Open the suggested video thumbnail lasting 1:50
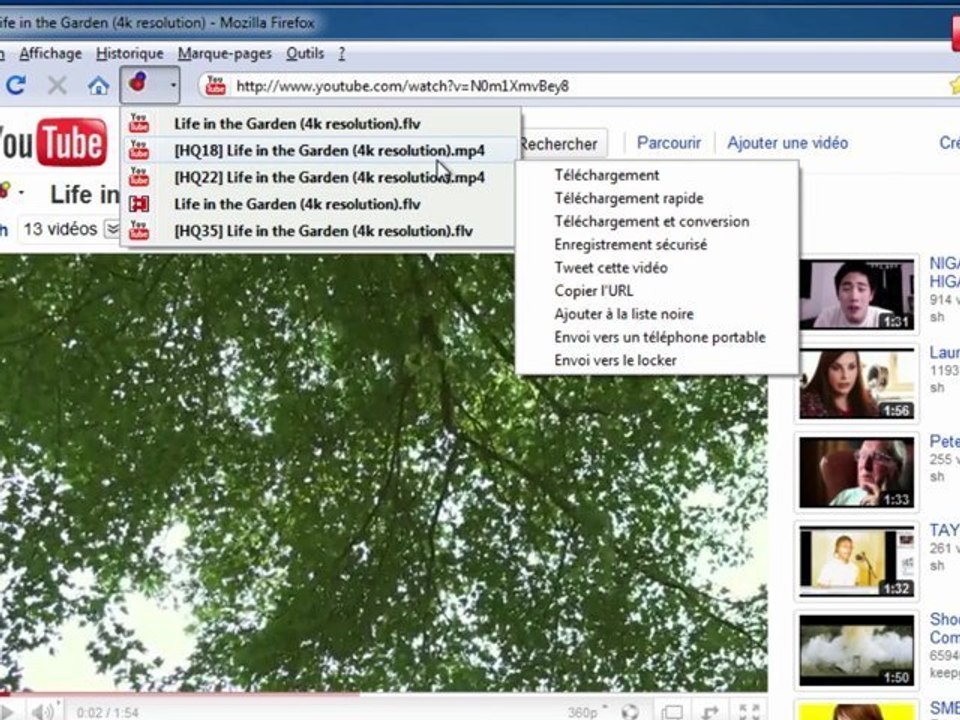Image resolution: width=960 pixels, height=720 pixels. [857, 650]
